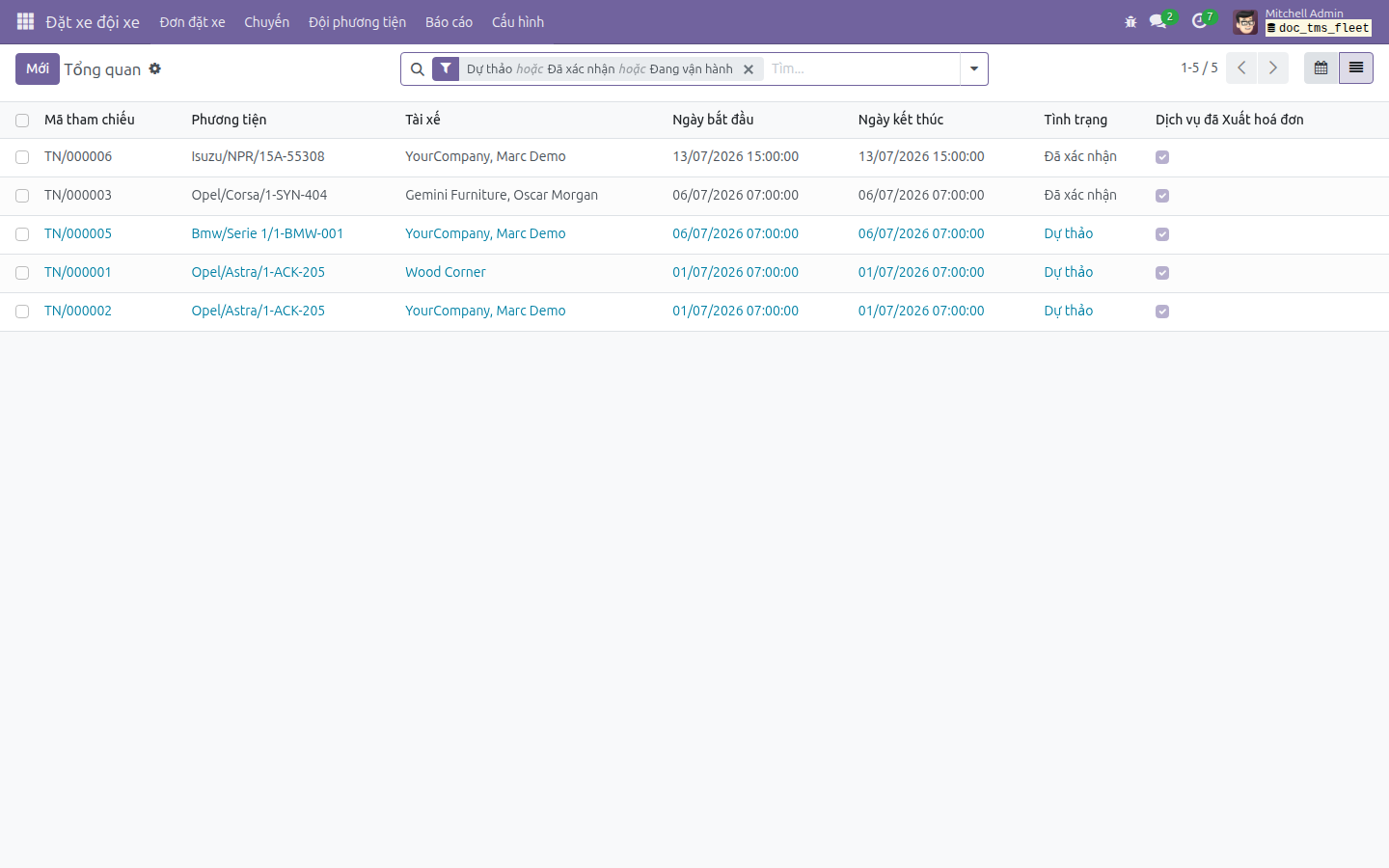This screenshot has width=1389, height=868.
Task: Switch to calendar view
Action: coord(1321,68)
